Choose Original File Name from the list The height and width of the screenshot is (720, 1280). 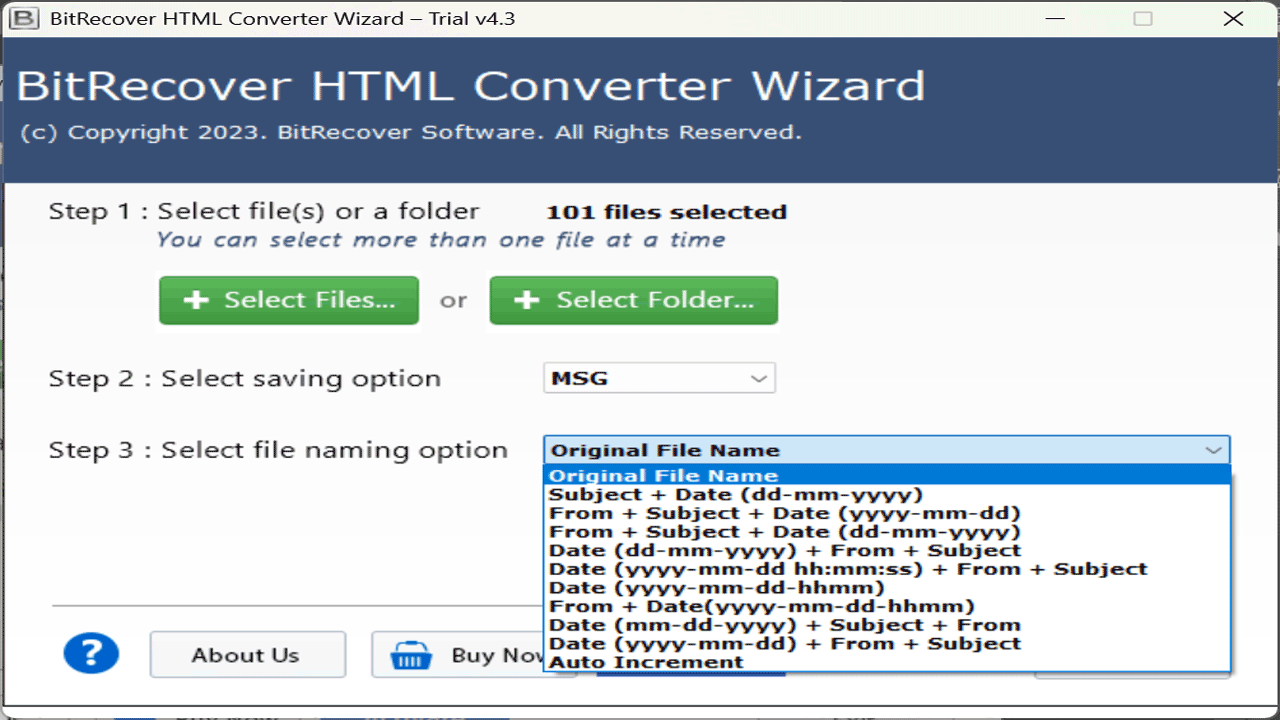pos(887,476)
